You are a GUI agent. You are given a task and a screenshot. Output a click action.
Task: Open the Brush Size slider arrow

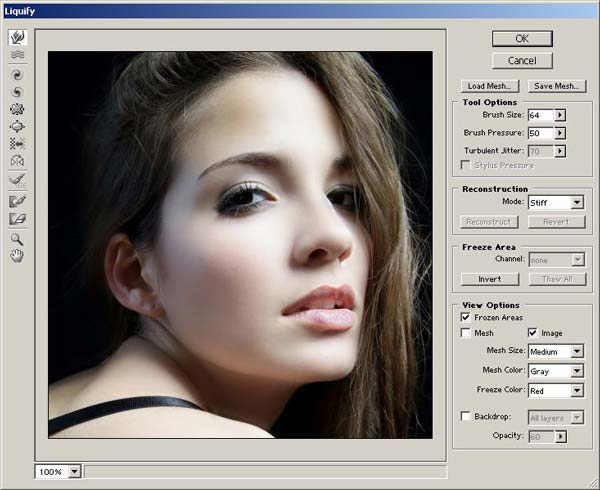point(560,115)
